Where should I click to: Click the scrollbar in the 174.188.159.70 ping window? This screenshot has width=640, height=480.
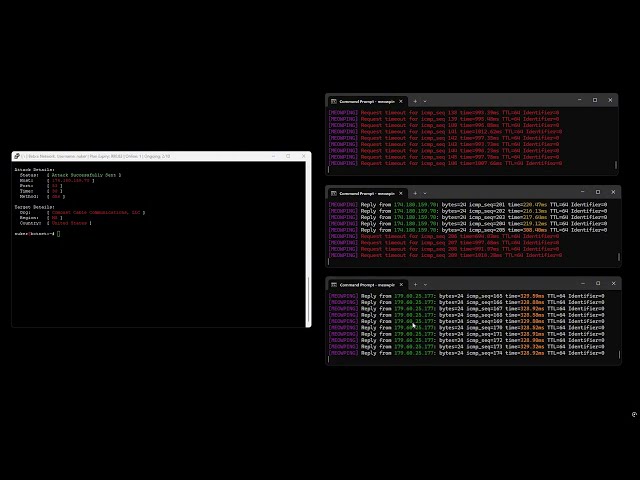(x=619, y=257)
